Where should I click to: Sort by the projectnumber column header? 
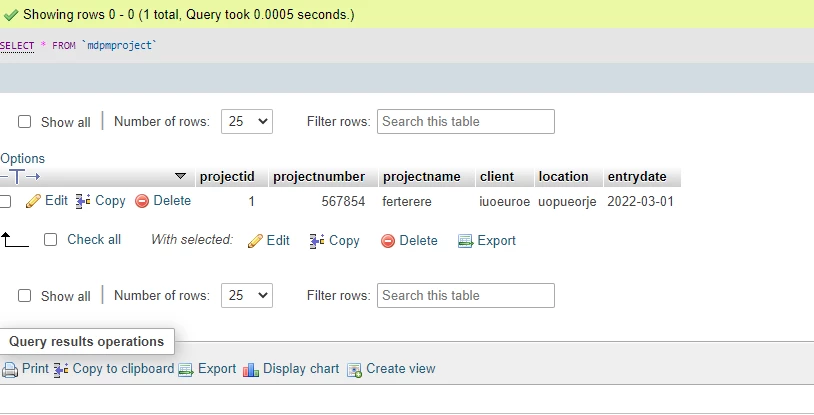tap(319, 177)
